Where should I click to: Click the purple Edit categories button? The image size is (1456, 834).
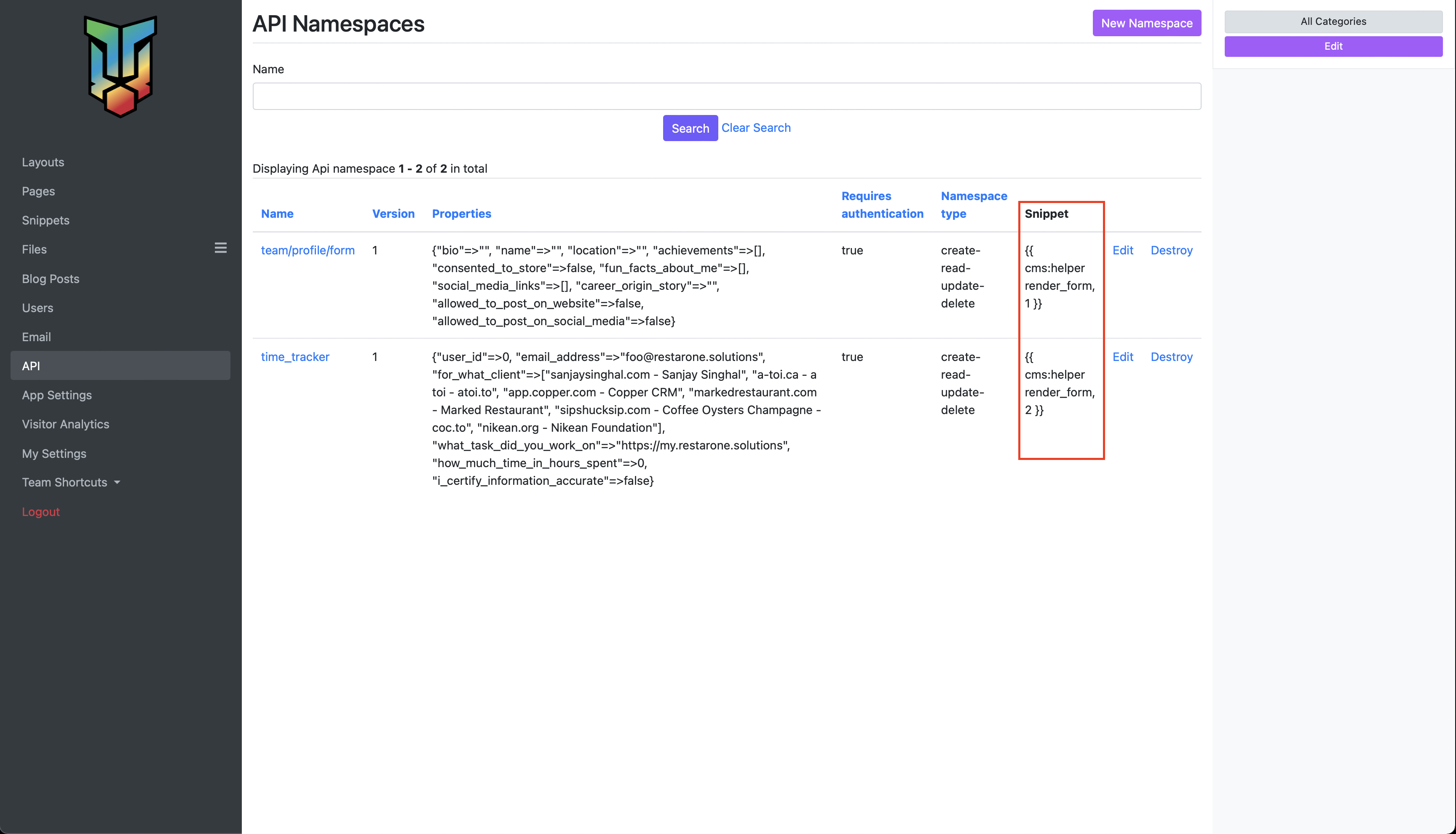click(x=1333, y=46)
